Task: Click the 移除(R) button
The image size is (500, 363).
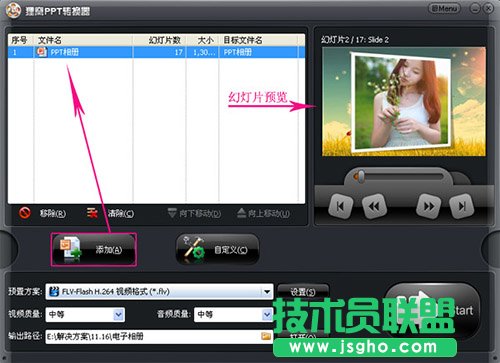Action: [53, 213]
